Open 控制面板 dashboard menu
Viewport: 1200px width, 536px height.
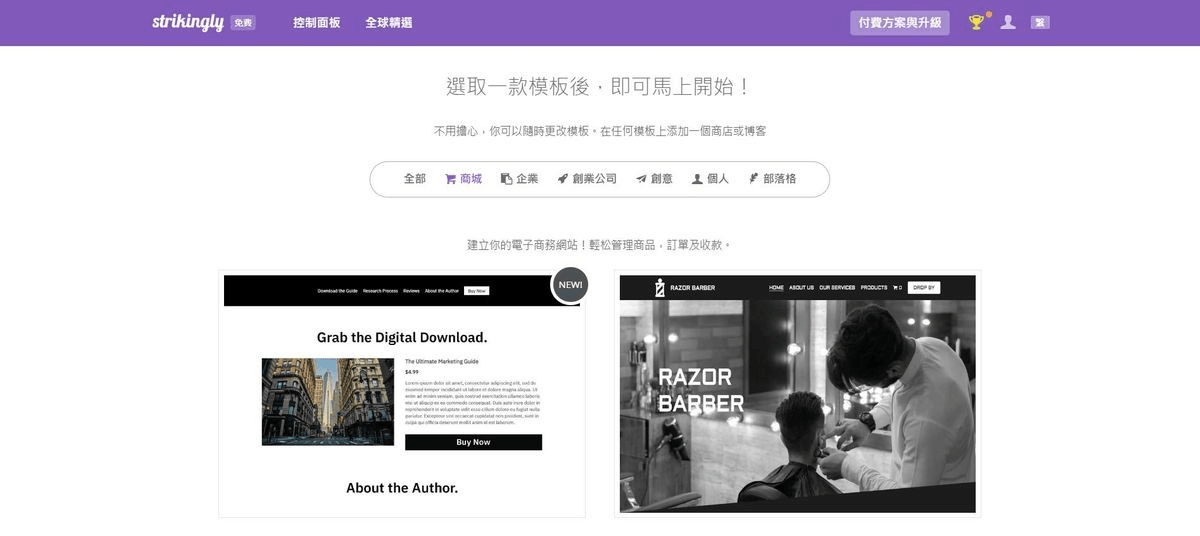point(317,22)
